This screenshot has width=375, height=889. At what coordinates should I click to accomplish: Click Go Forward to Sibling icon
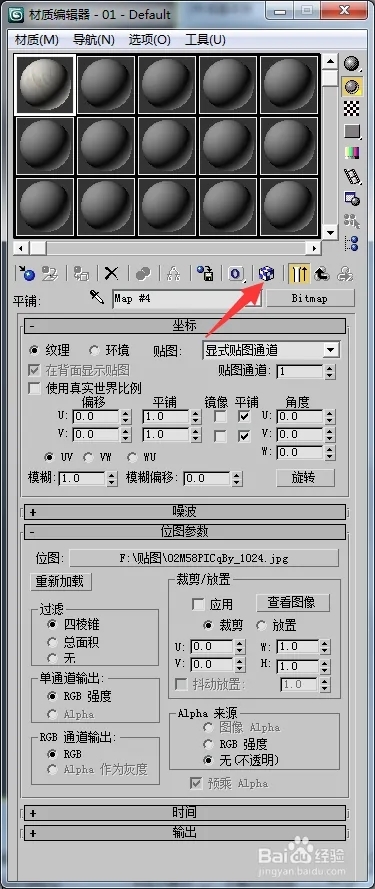click(x=345, y=273)
